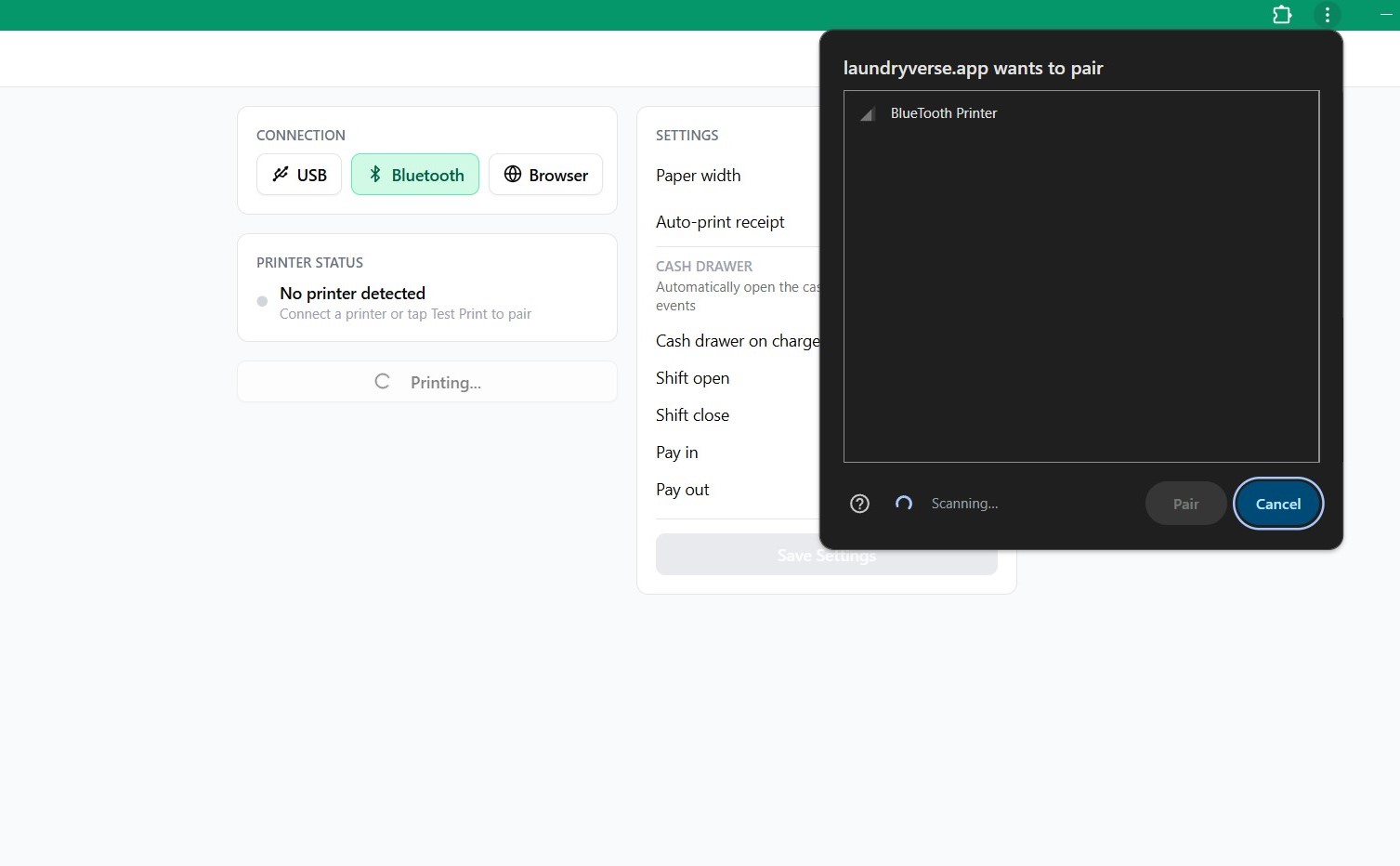The width and height of the screenshot is (1400, 866).
Task: Toggle the Pay out cash drawer event
Action: point(682,490)
